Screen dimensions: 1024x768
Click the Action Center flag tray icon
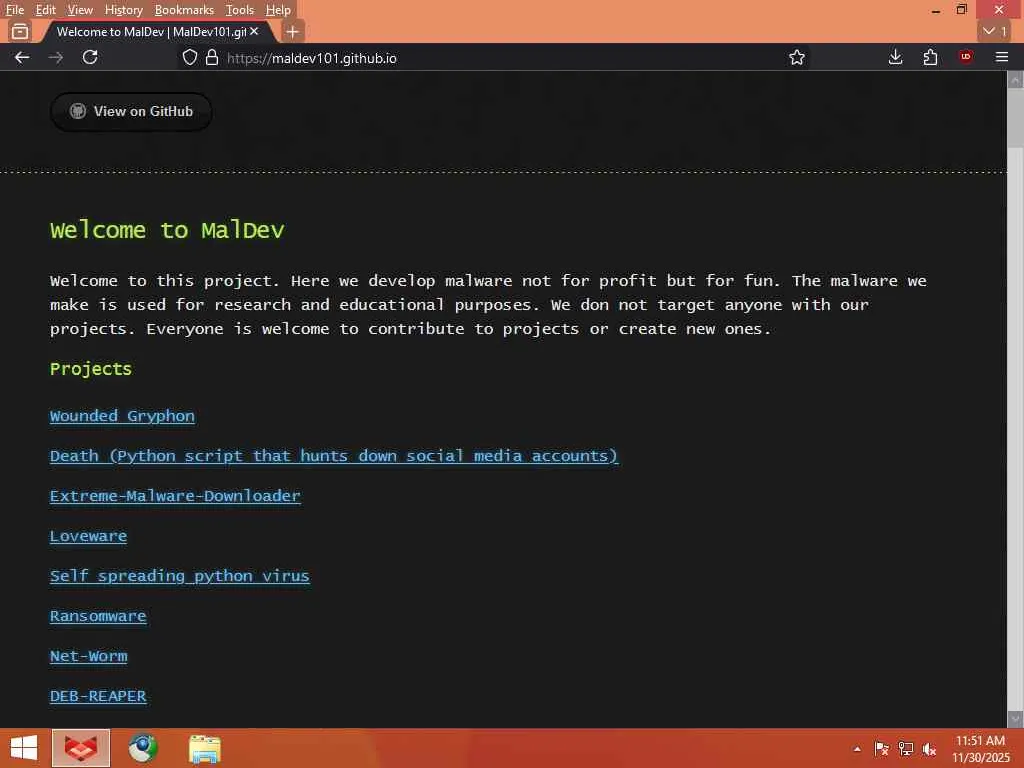(882, 749)
